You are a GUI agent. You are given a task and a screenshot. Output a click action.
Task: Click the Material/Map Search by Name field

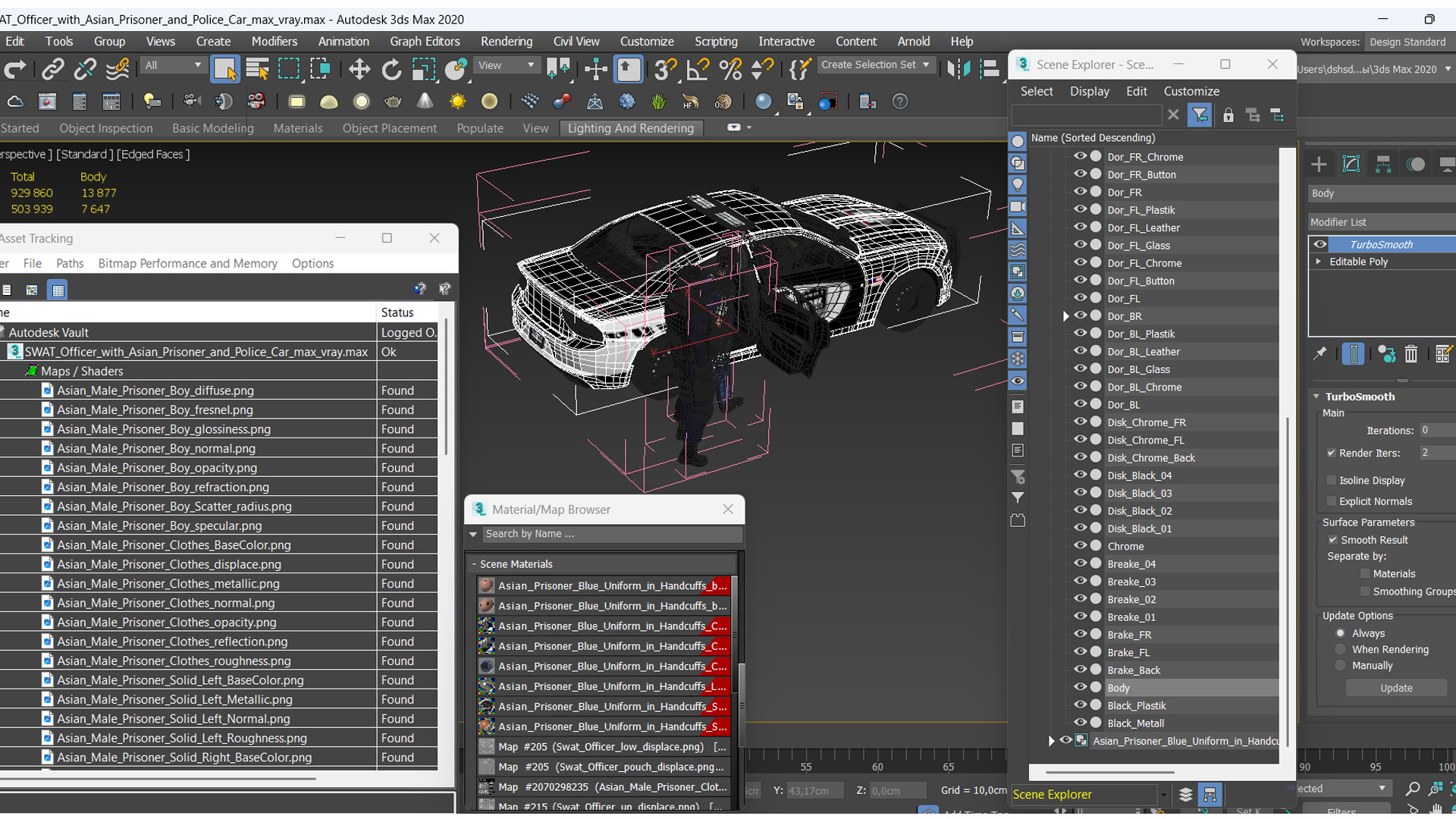click(611, 534)
